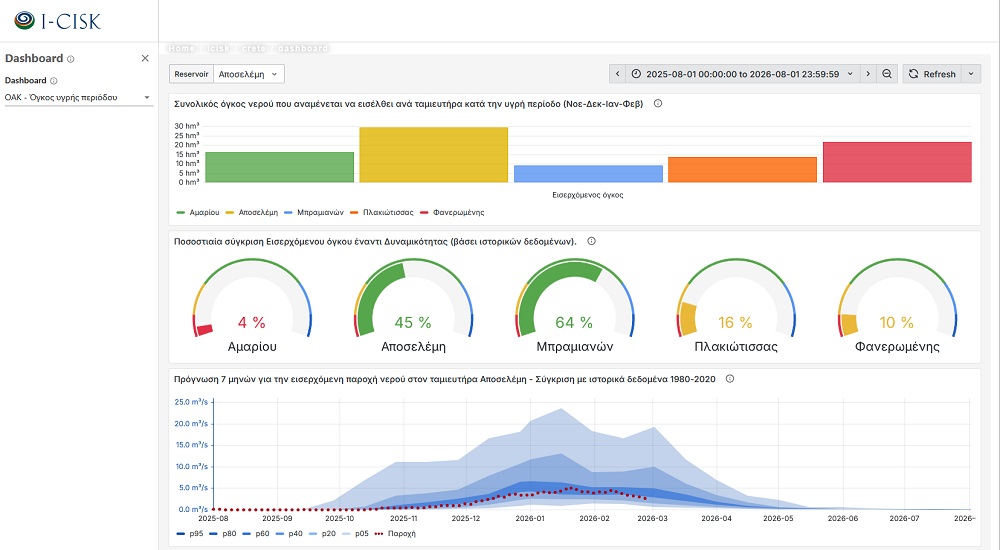Image resolution: width=1000 pixels, height=550 pixels.
Task: Click info icon on the gauge panel title
Action: click(591, 241)
